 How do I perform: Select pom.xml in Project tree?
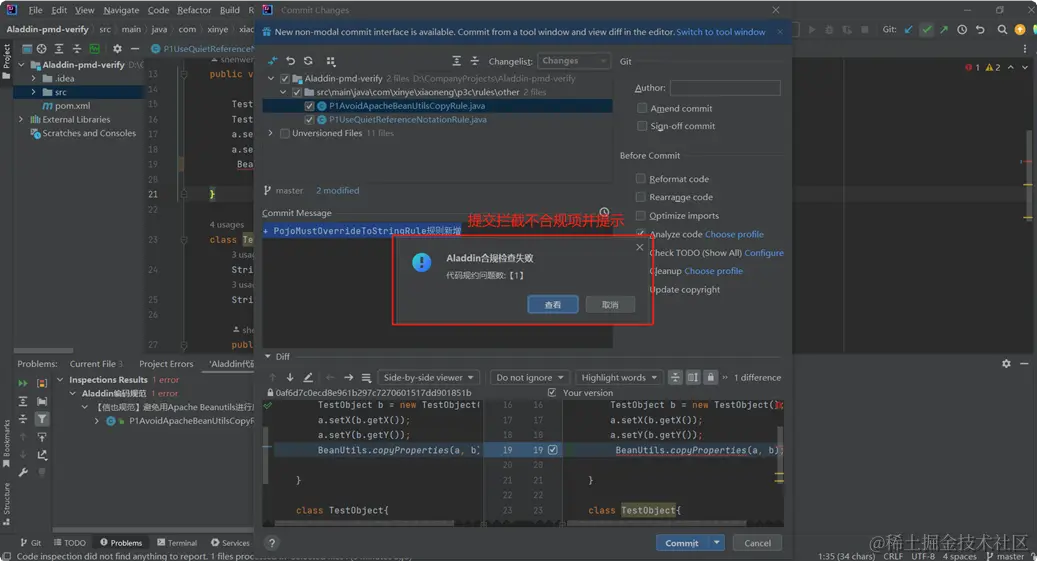coord(73,106)
